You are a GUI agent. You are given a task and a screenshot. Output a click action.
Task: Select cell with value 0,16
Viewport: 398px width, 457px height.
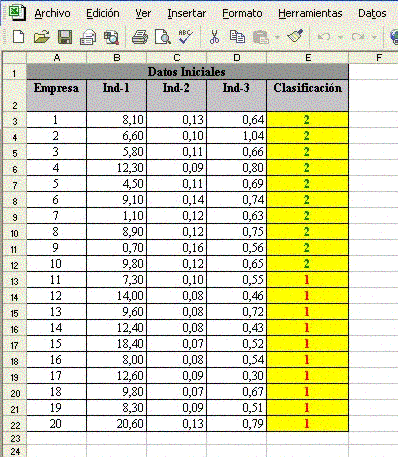click(x=176, y=248)
